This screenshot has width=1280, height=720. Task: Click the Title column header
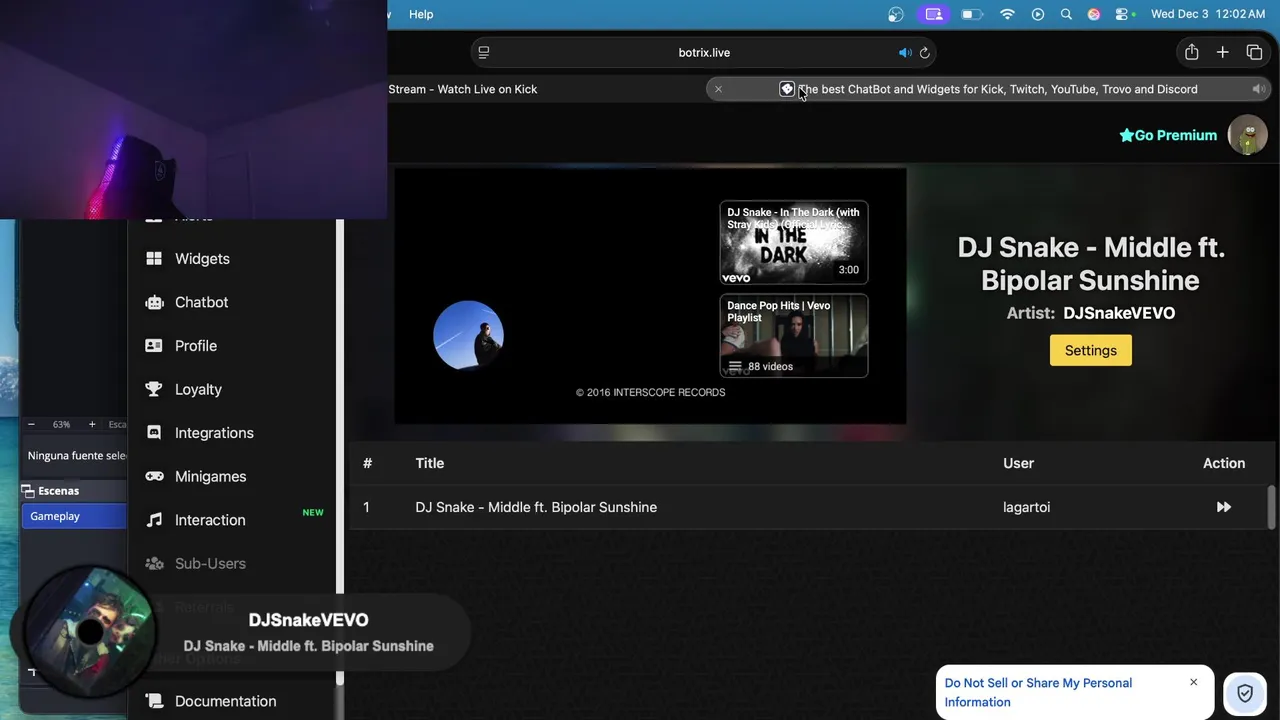coord(429,463)
